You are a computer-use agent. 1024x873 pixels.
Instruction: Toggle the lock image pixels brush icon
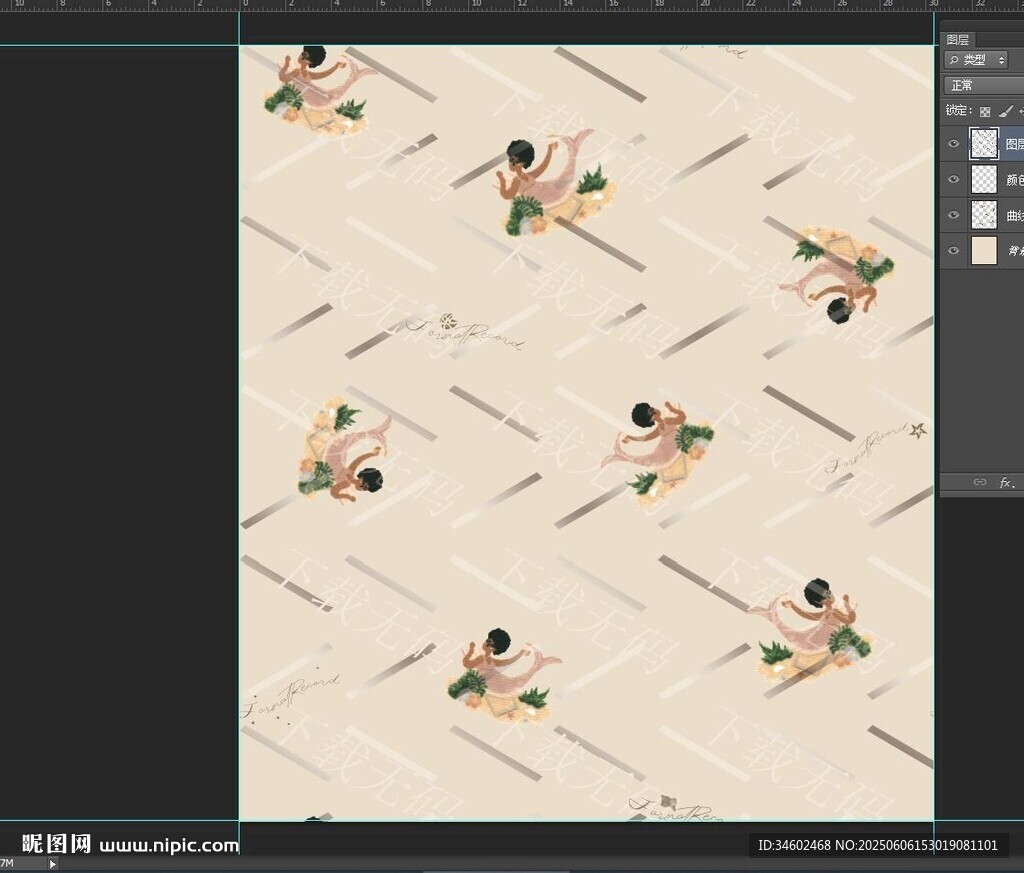(x=1006, y=112)
